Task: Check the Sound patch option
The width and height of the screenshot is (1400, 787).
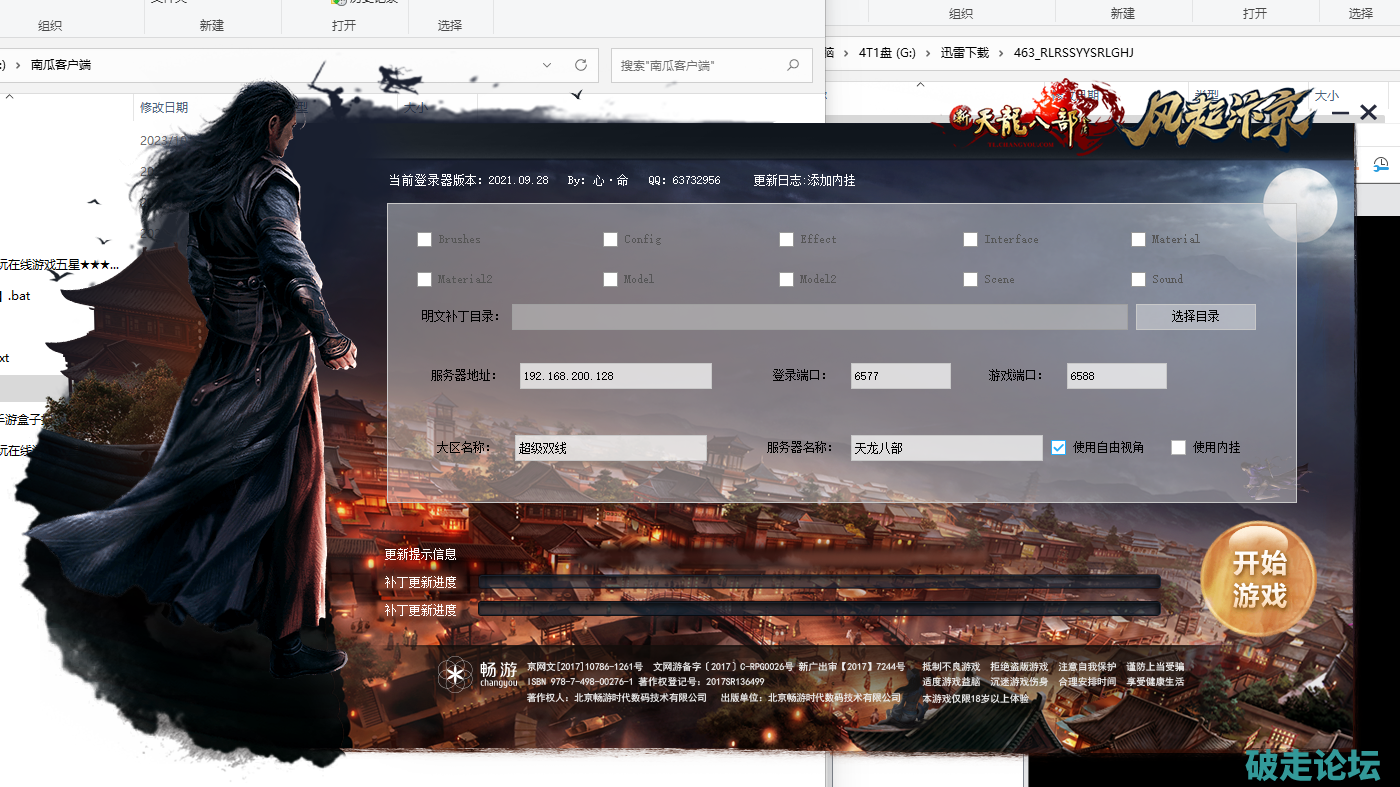Action: tap(1138, 280)
